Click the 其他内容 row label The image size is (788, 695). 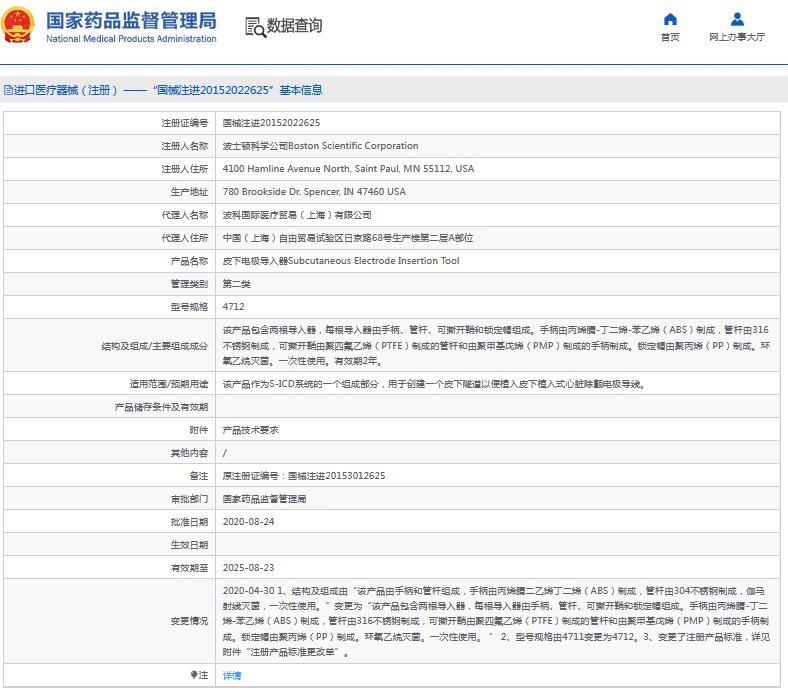[189, 453]
